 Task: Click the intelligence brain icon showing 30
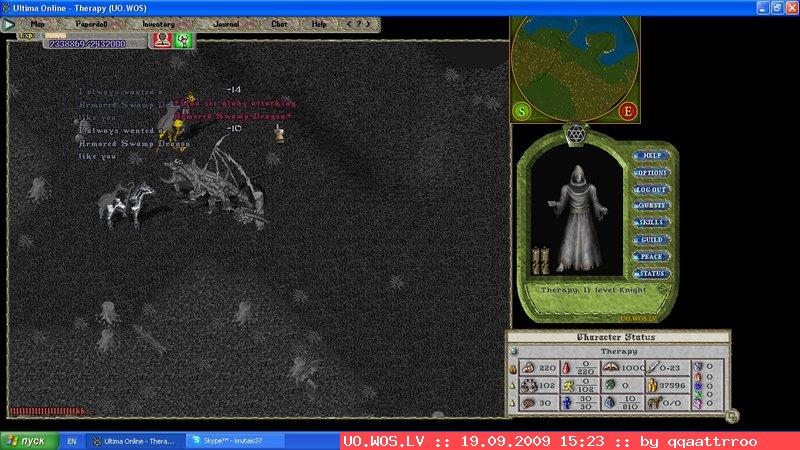(529, 403)
